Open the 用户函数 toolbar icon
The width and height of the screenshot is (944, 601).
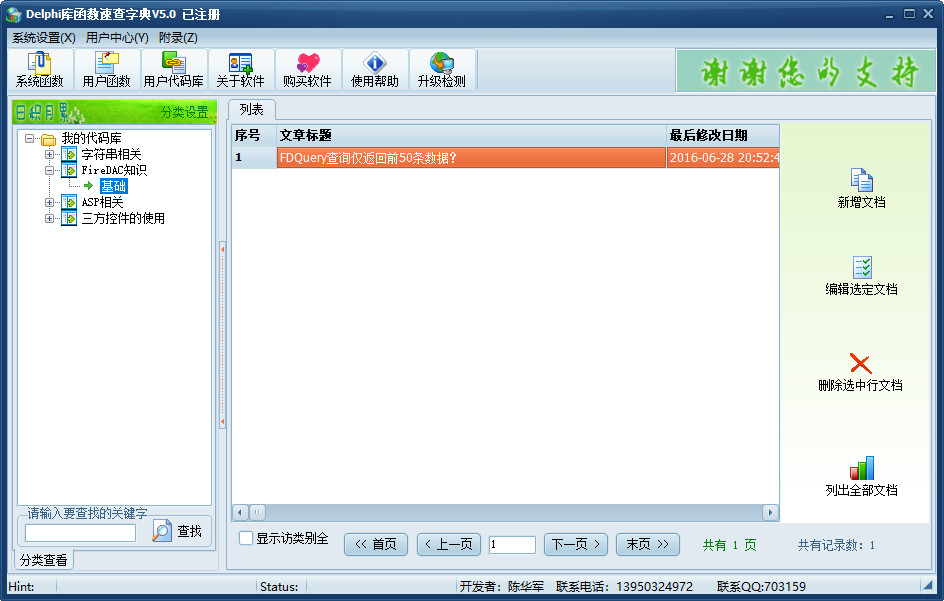(107, 63)
